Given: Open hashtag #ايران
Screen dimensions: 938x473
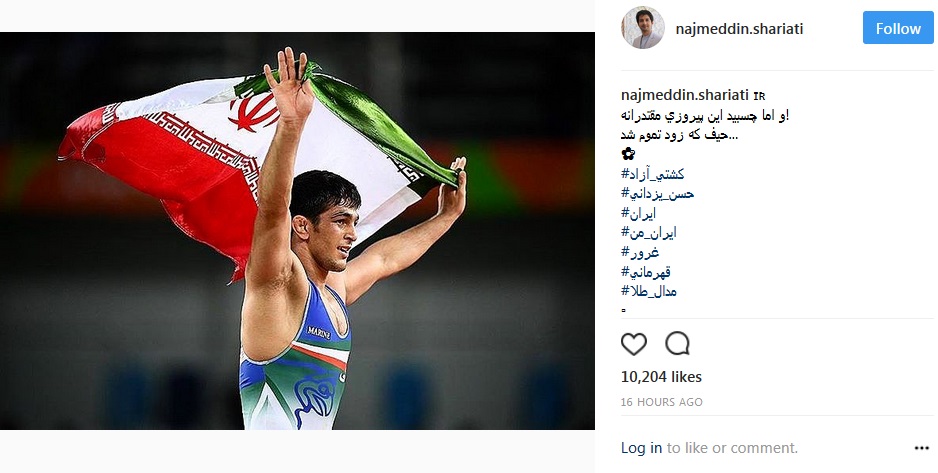Looking at the screenshot, I should pyautogui.click(x=638, y=213).
